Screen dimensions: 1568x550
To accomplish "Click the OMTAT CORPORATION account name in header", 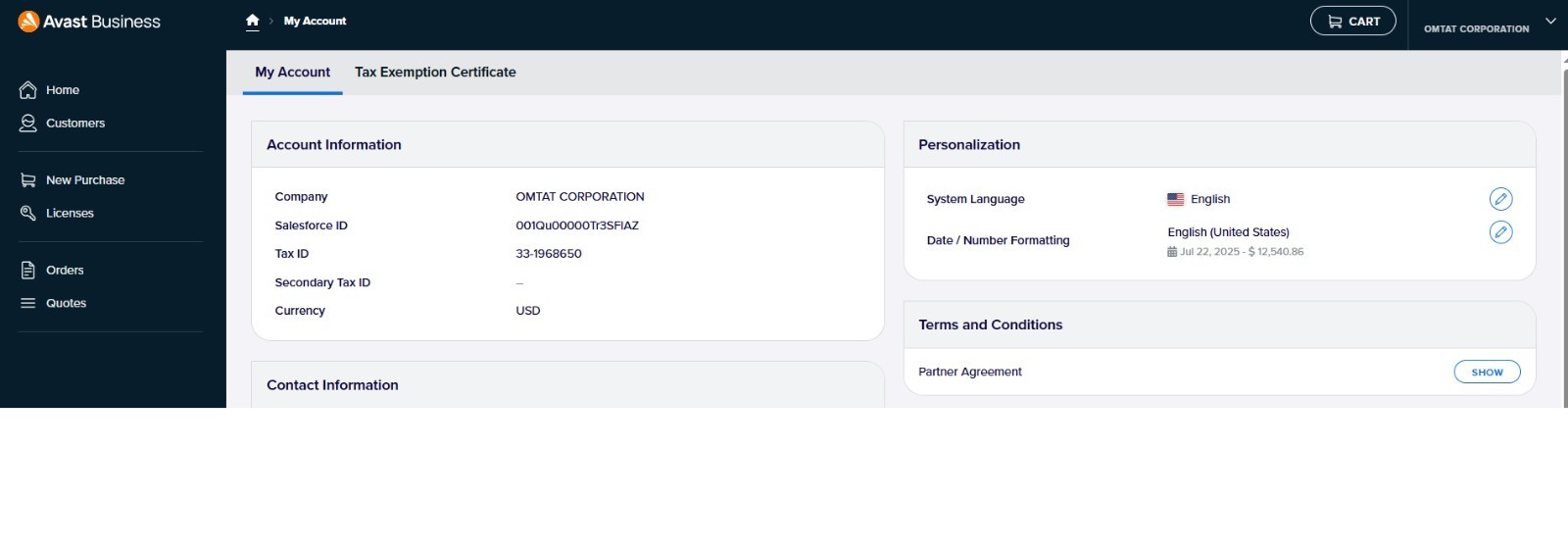I will pyautogui.click(x=1476, y=28).
